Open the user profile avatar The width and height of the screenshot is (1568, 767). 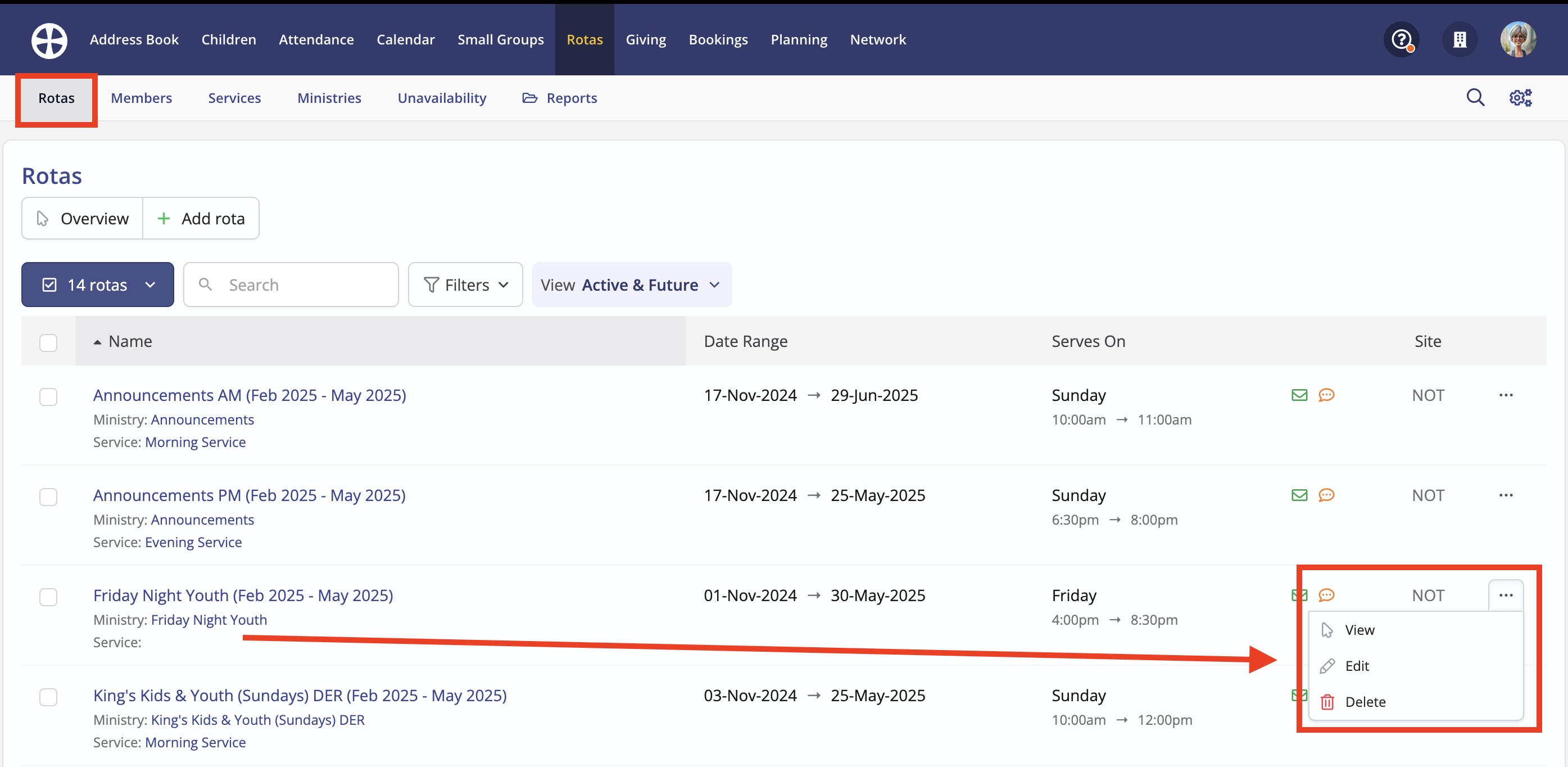coord(1518,40)
